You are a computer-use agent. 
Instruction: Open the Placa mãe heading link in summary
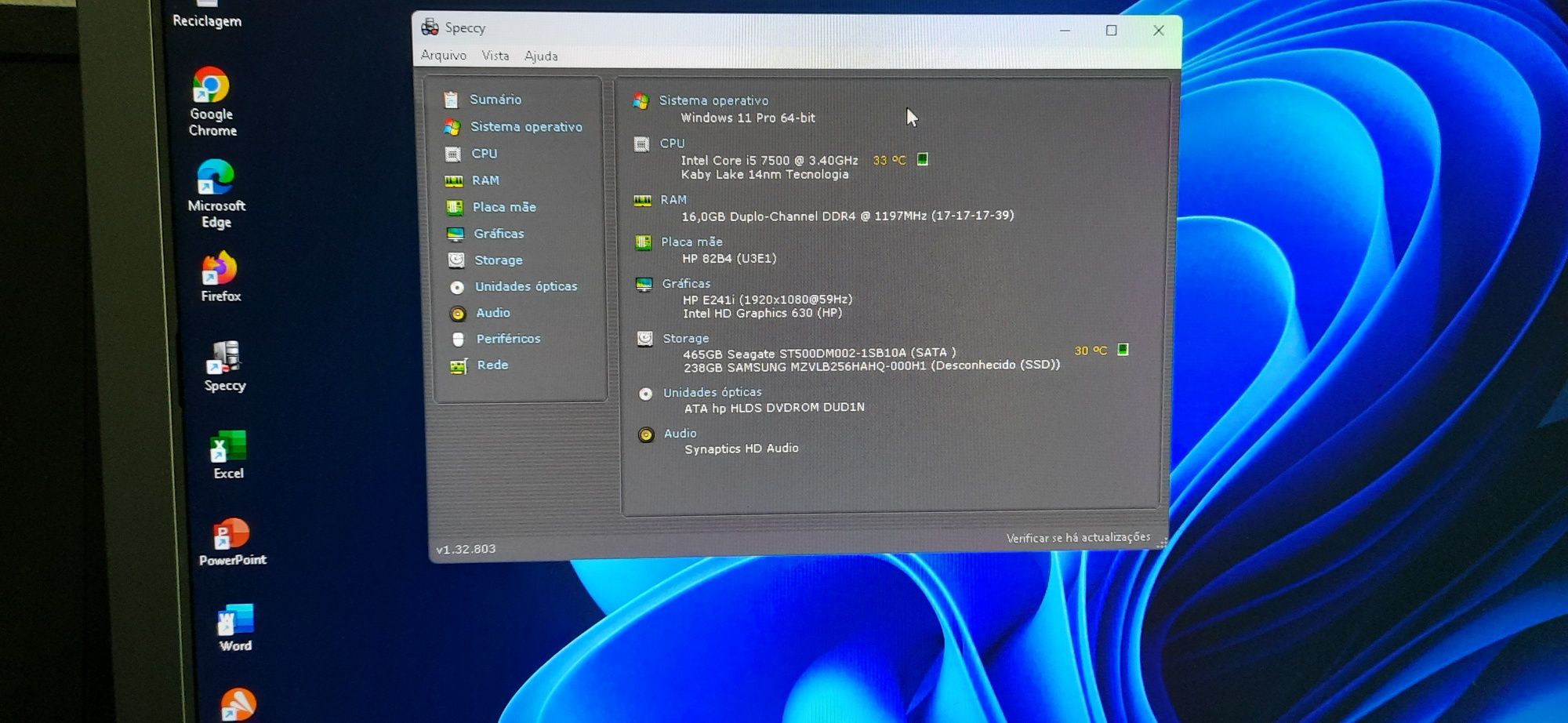[x=691, y=242]
